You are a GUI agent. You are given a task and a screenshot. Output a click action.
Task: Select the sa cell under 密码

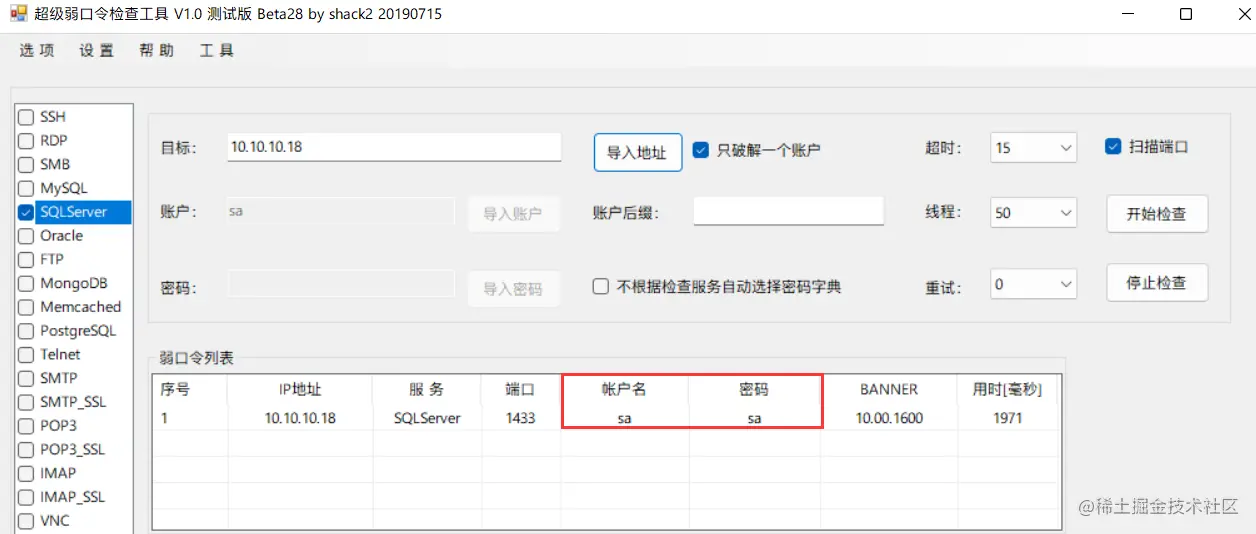[755, 418]
